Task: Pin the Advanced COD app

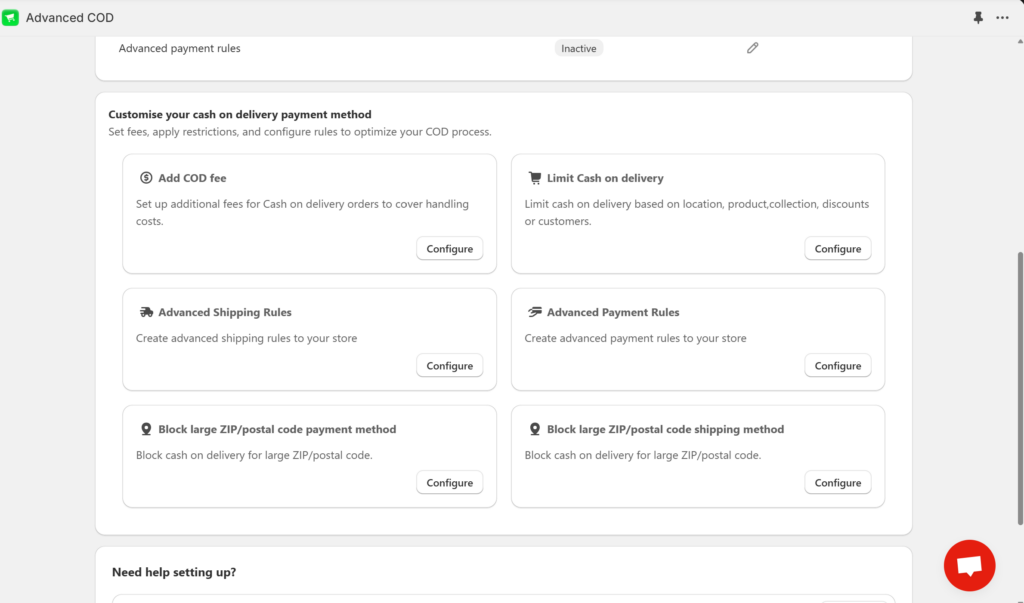Action: pos(978,18)
